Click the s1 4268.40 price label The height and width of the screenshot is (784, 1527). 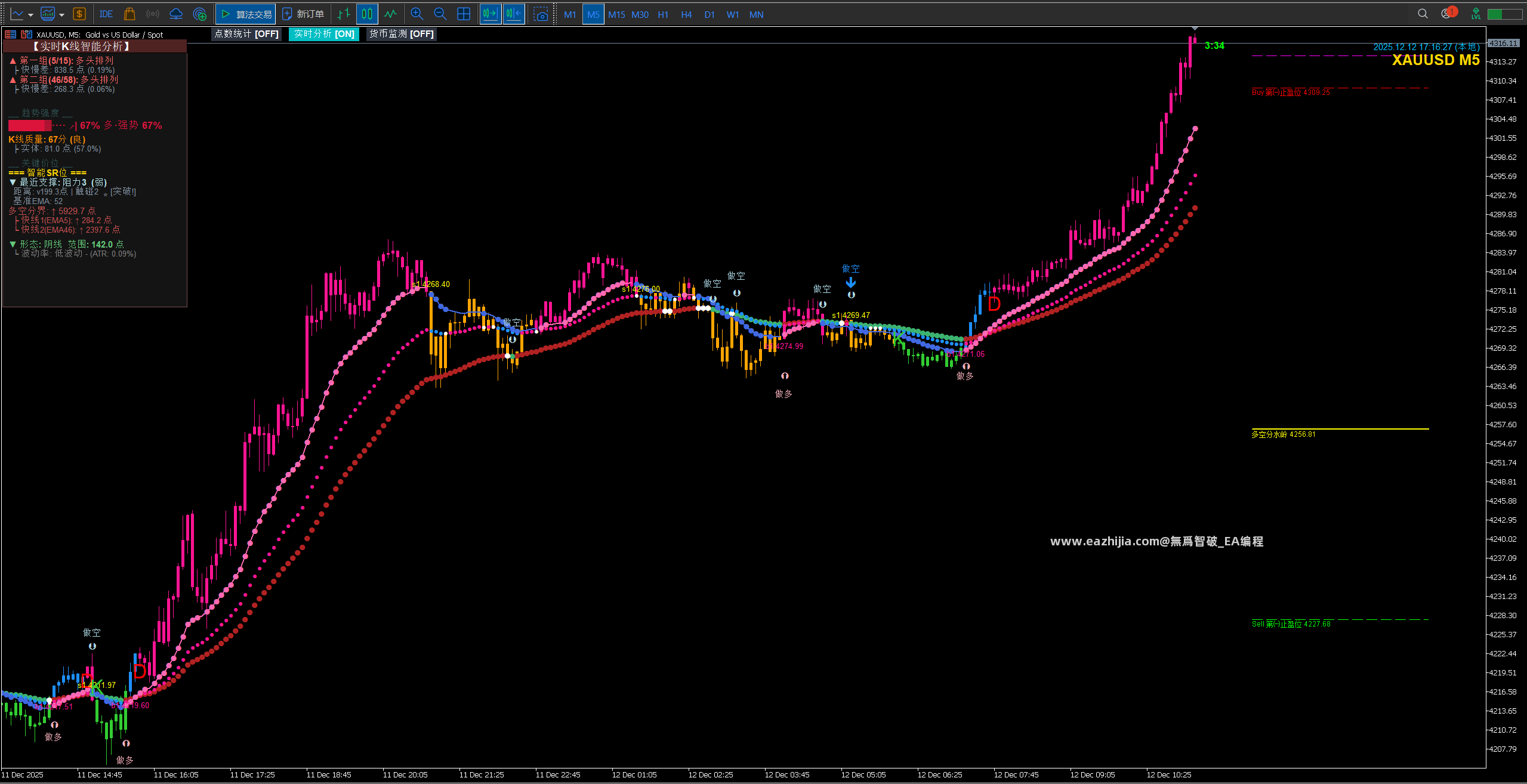point(431,285)
